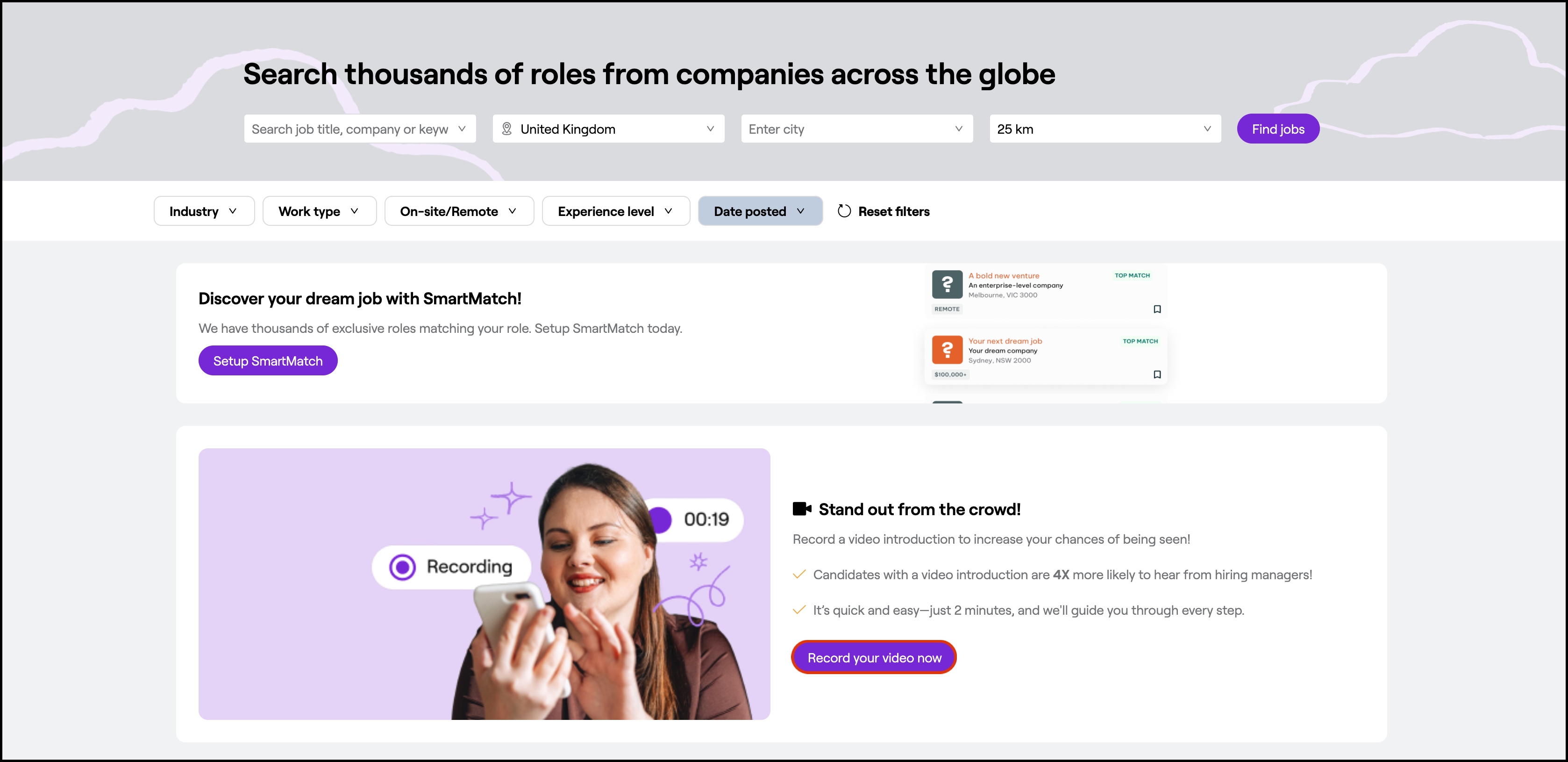The height and width of the screenshot is (762, 1568).
Task: Click into the Enter city field
Action: pos(849,129)
